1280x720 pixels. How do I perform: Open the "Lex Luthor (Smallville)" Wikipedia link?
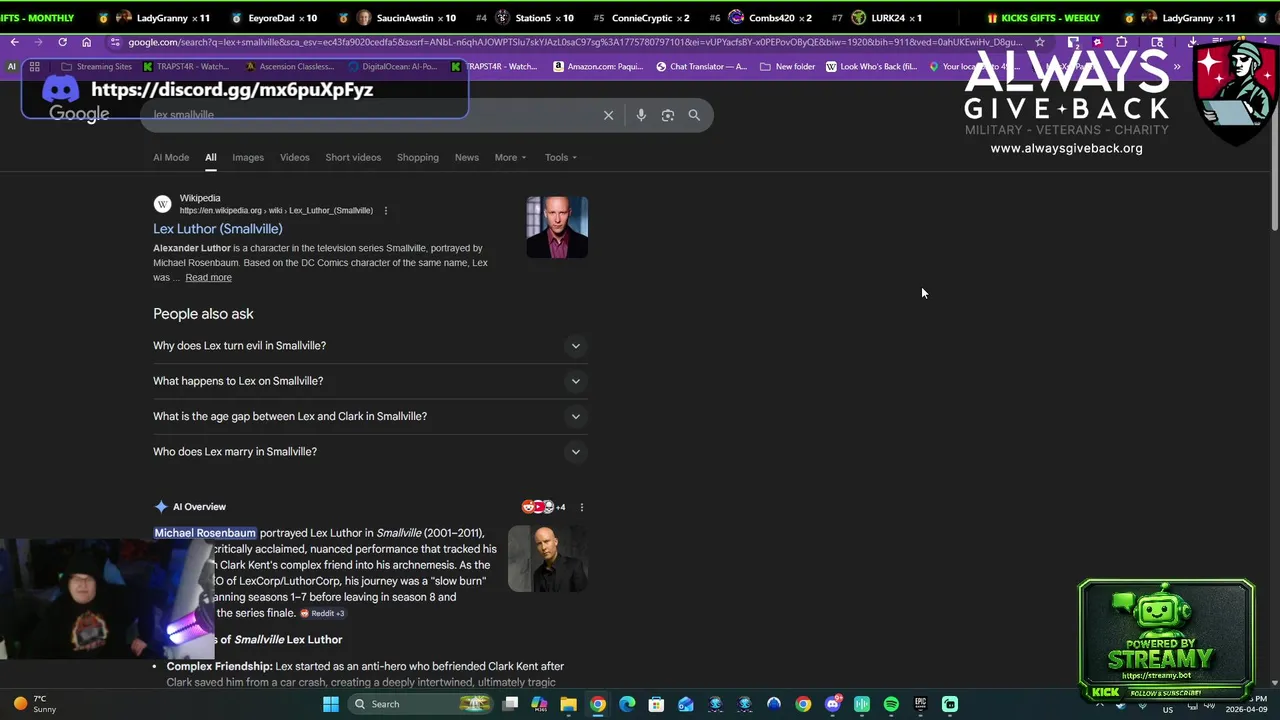[218, 229]
